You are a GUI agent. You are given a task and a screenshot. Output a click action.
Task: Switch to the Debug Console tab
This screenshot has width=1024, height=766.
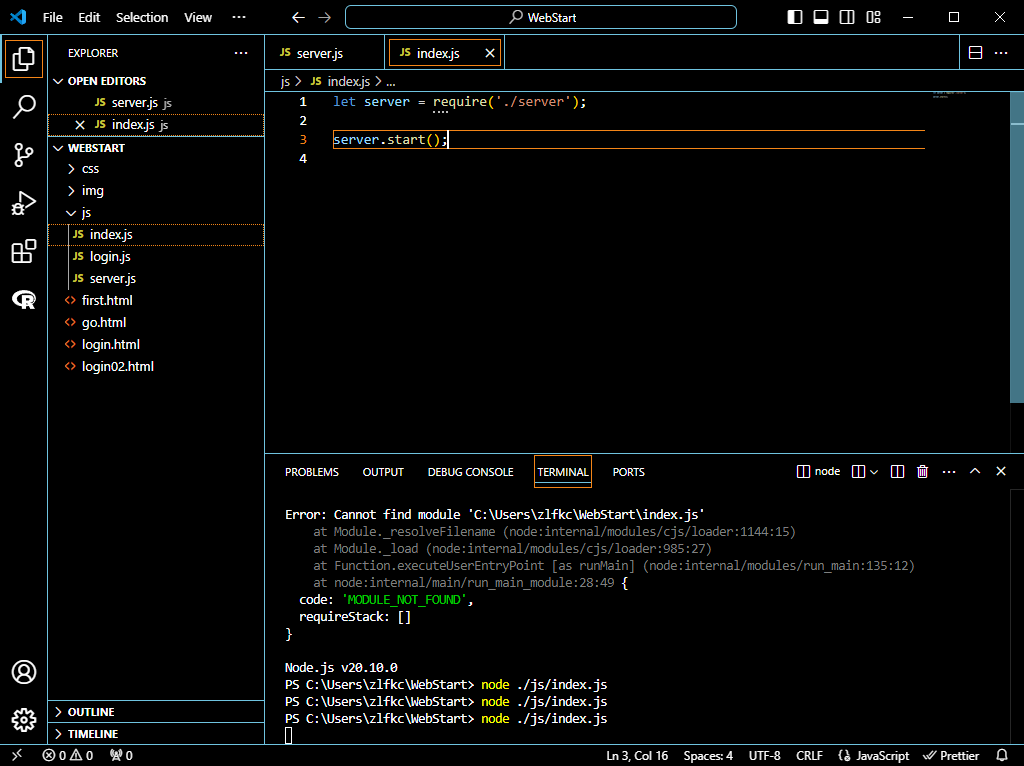pyautogui.click(x=470, y=472)
